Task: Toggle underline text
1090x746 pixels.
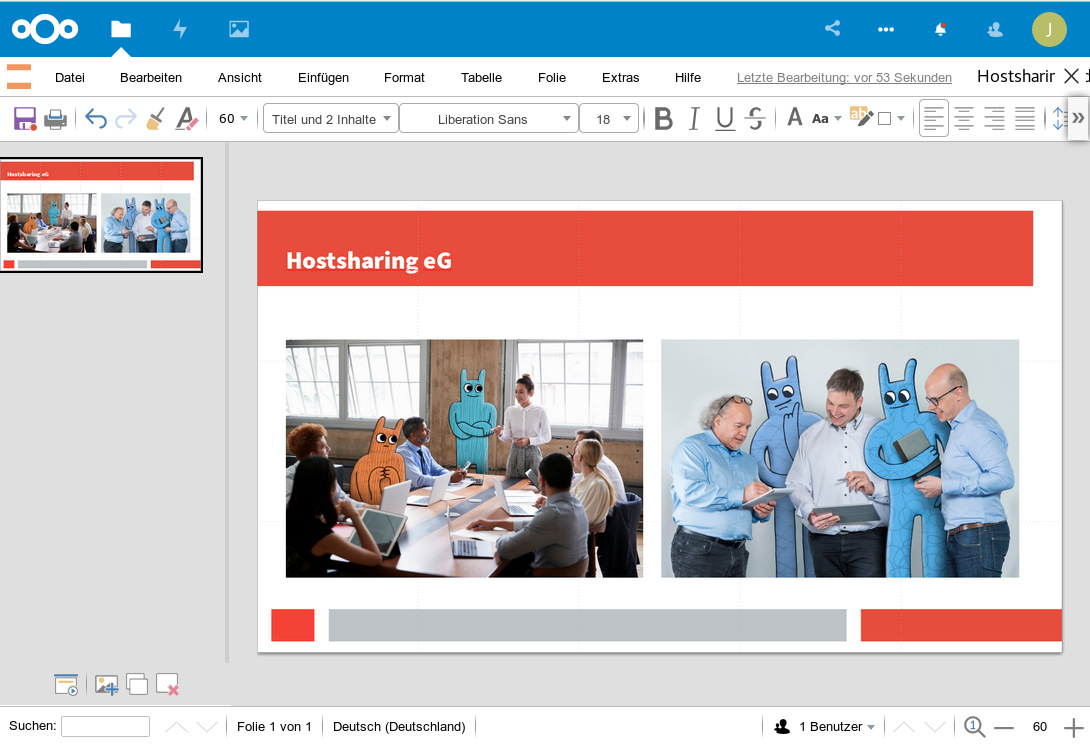Action: point(724,119)
